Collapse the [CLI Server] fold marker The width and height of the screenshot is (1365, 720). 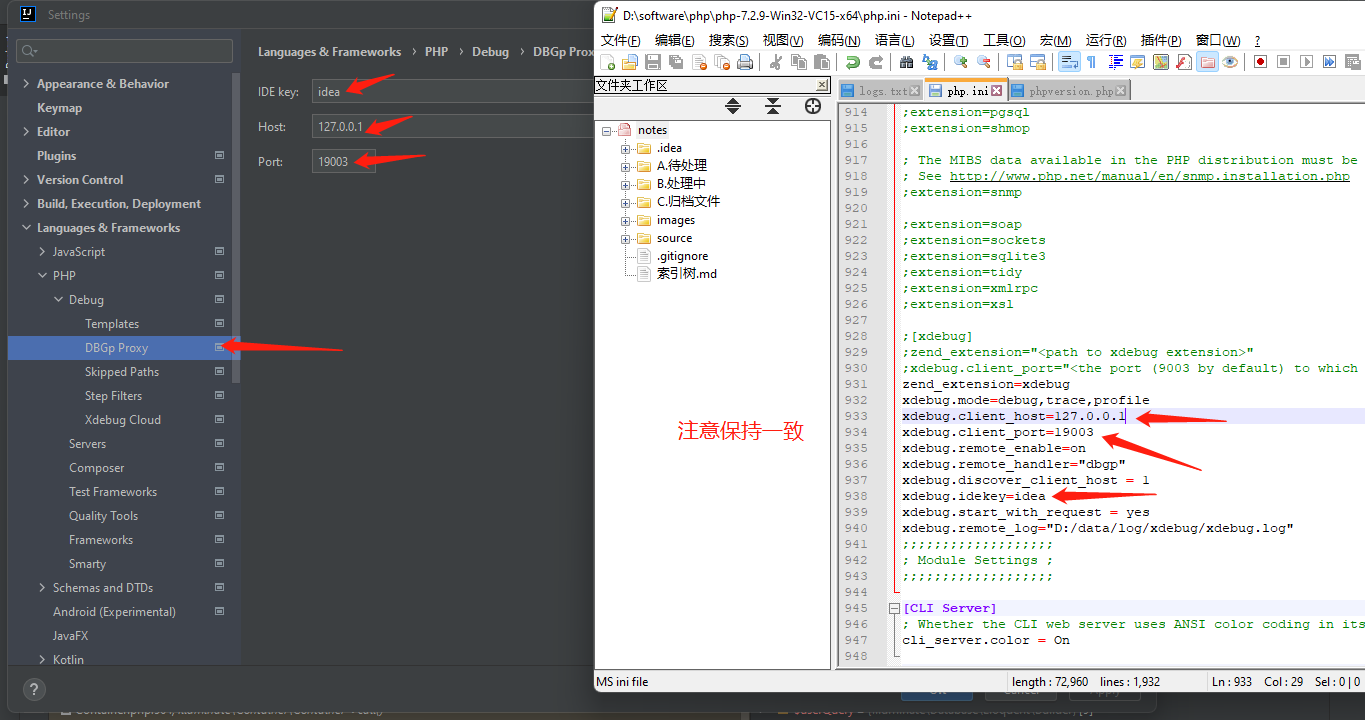[894, 608]
